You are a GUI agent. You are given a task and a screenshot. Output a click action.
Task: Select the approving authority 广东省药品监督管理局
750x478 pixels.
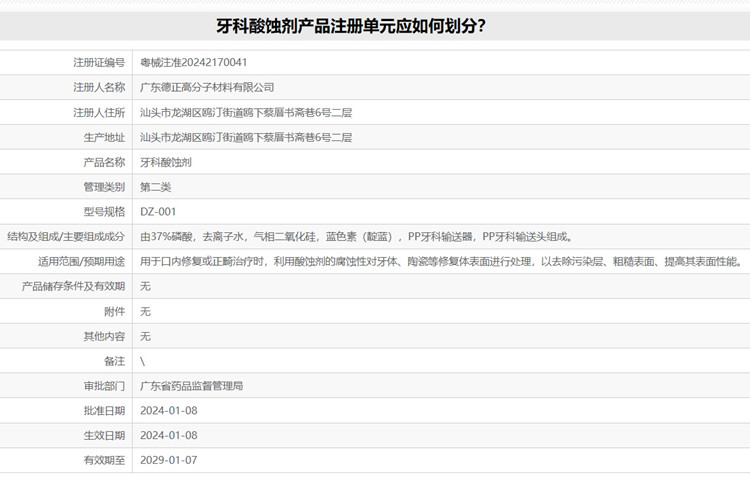click(191, 386)
